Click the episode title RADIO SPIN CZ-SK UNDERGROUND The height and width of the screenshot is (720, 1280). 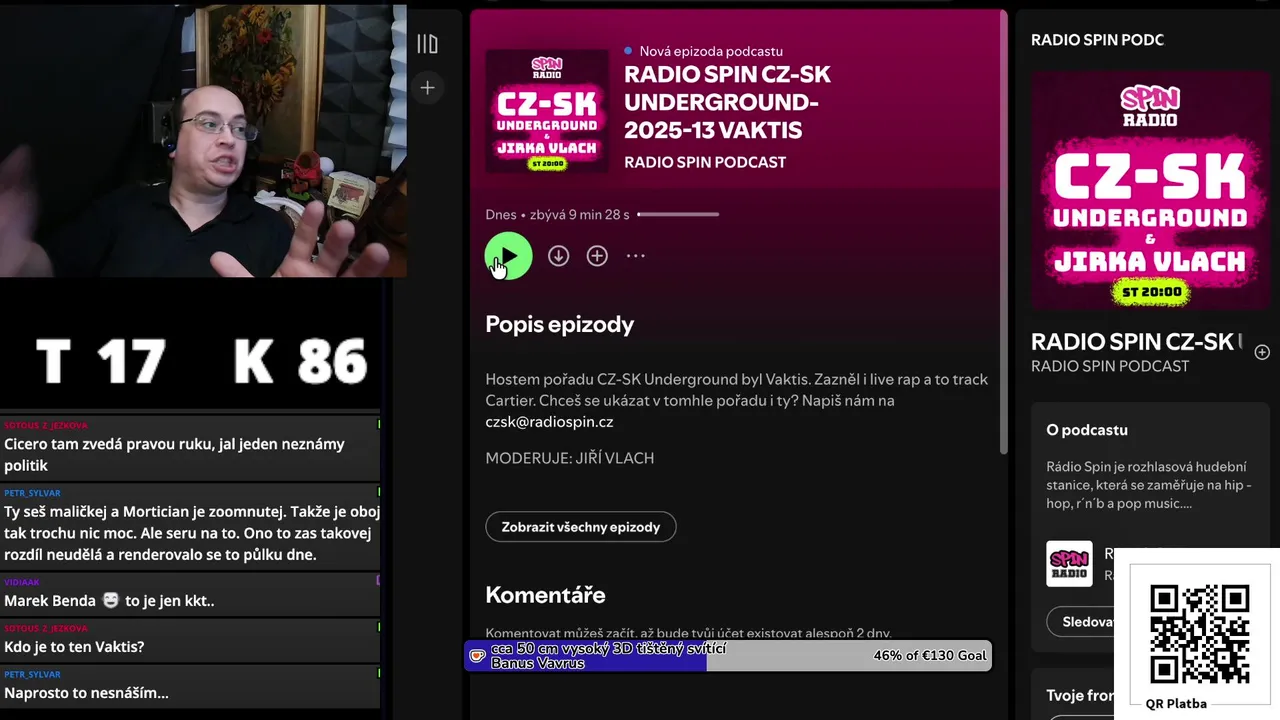[727, 102]
